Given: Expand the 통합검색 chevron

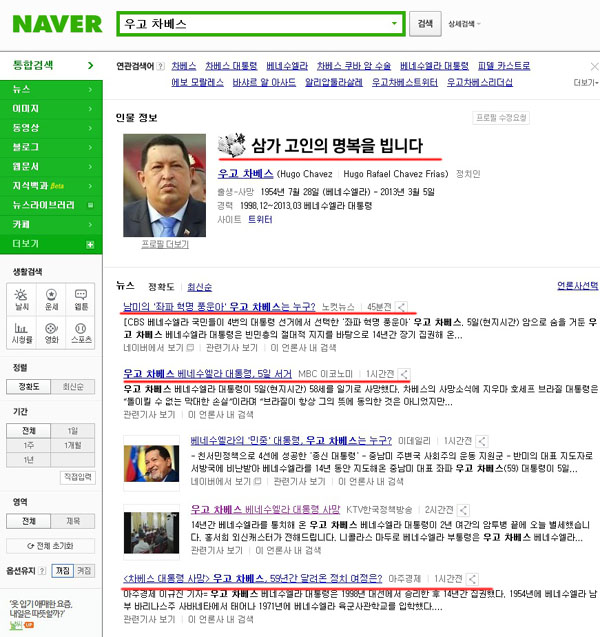Looking at the screenshot, I should (x=91, y=65).
